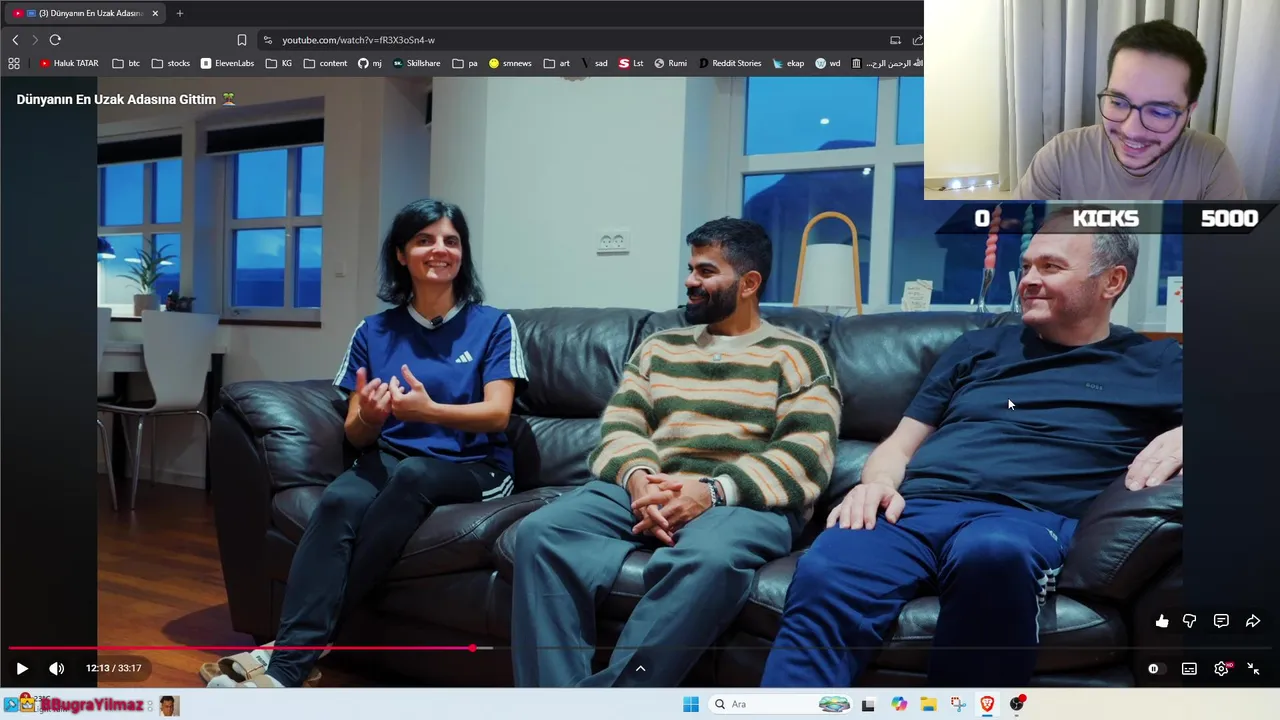Go back in browser history

15,40
